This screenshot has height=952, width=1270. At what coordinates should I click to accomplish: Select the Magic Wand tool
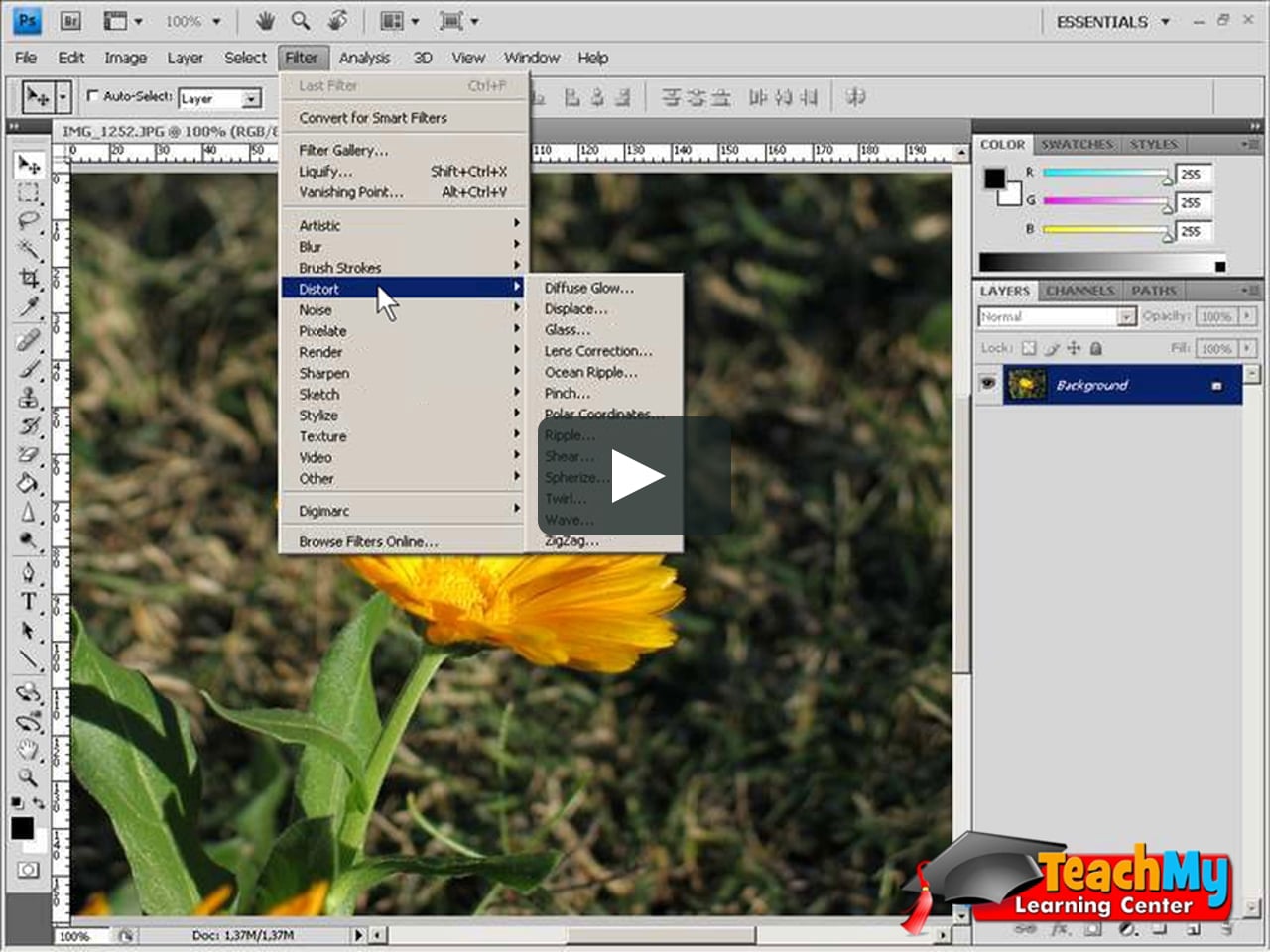[28, 249]
